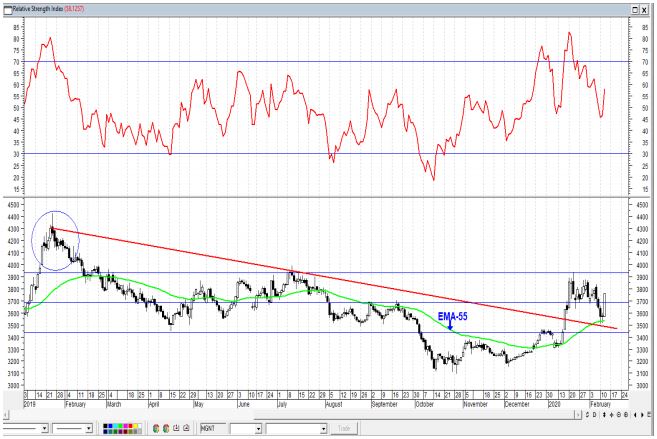Pick the blue color swatch in the top row
657x439 pixels.
pos(110,426)
